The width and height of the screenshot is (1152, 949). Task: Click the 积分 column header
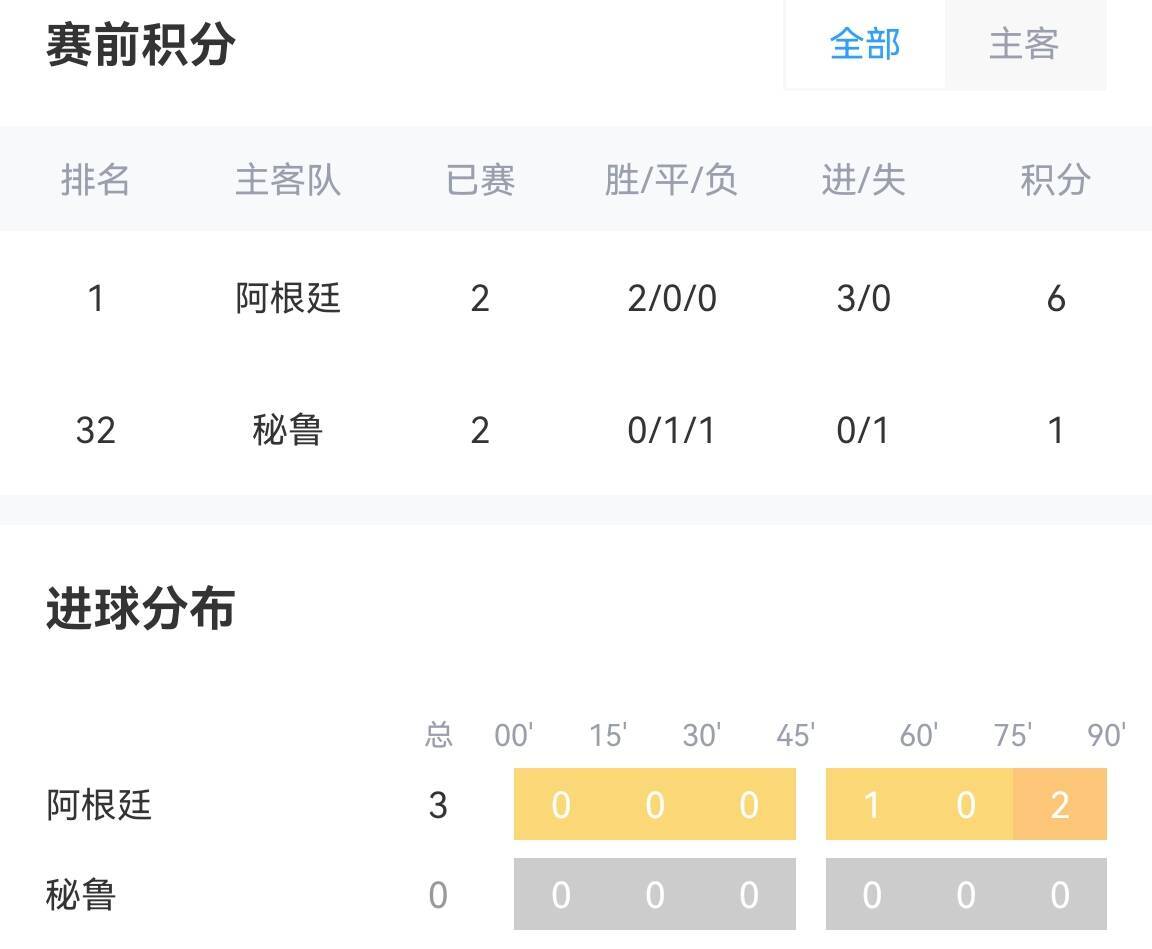(1055, 180)
